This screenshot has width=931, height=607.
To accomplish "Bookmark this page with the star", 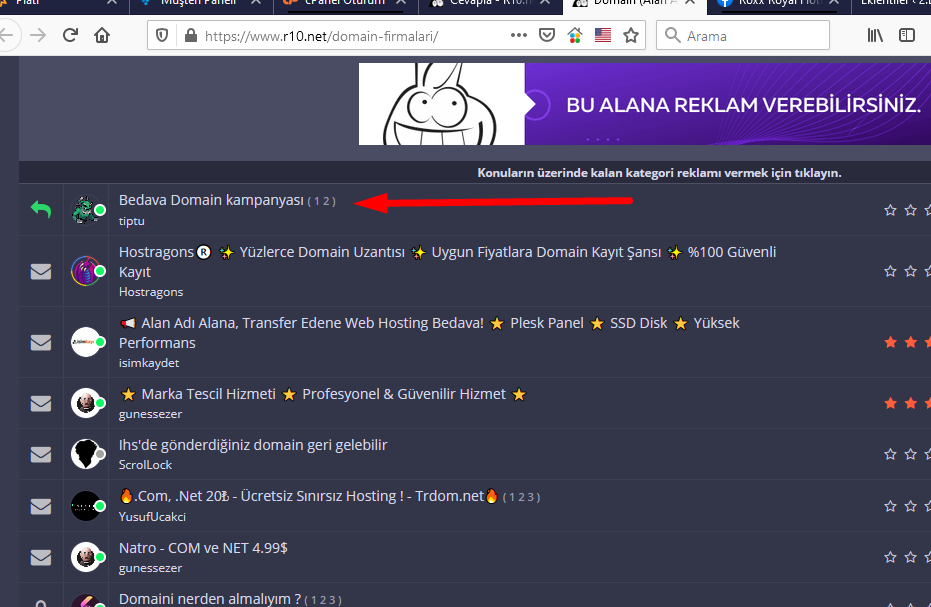I will pyautogui.click(x=631, y=36).
